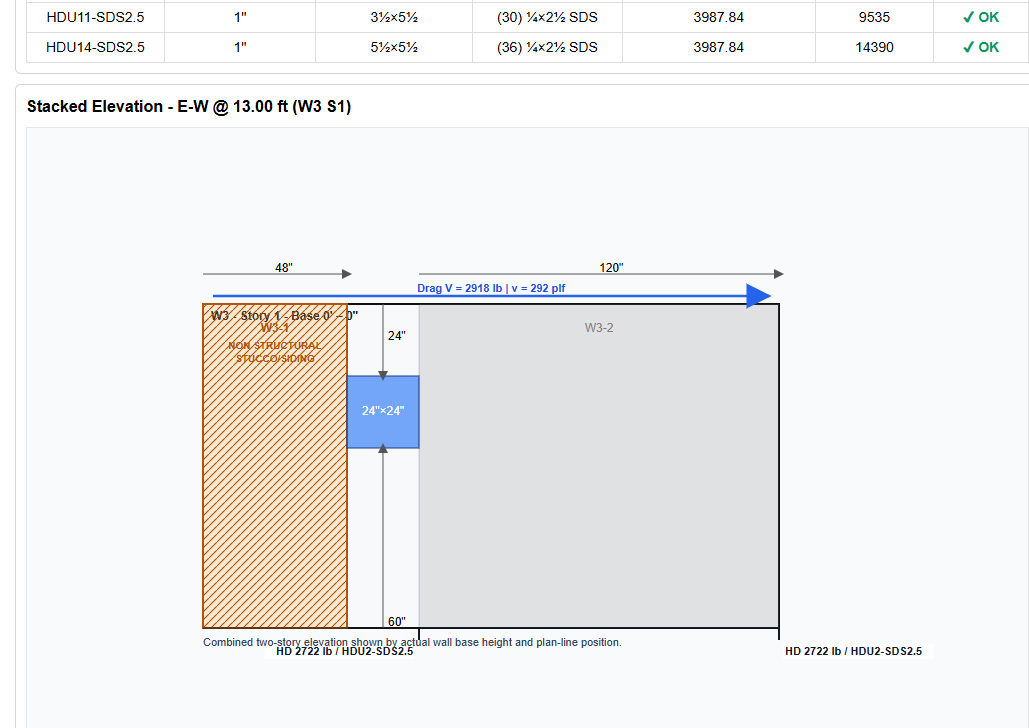The height and width of the screenshot is (728, 1029).
Task: Click the Drag V = 2918 lb label
Action: tap(491, 288)
